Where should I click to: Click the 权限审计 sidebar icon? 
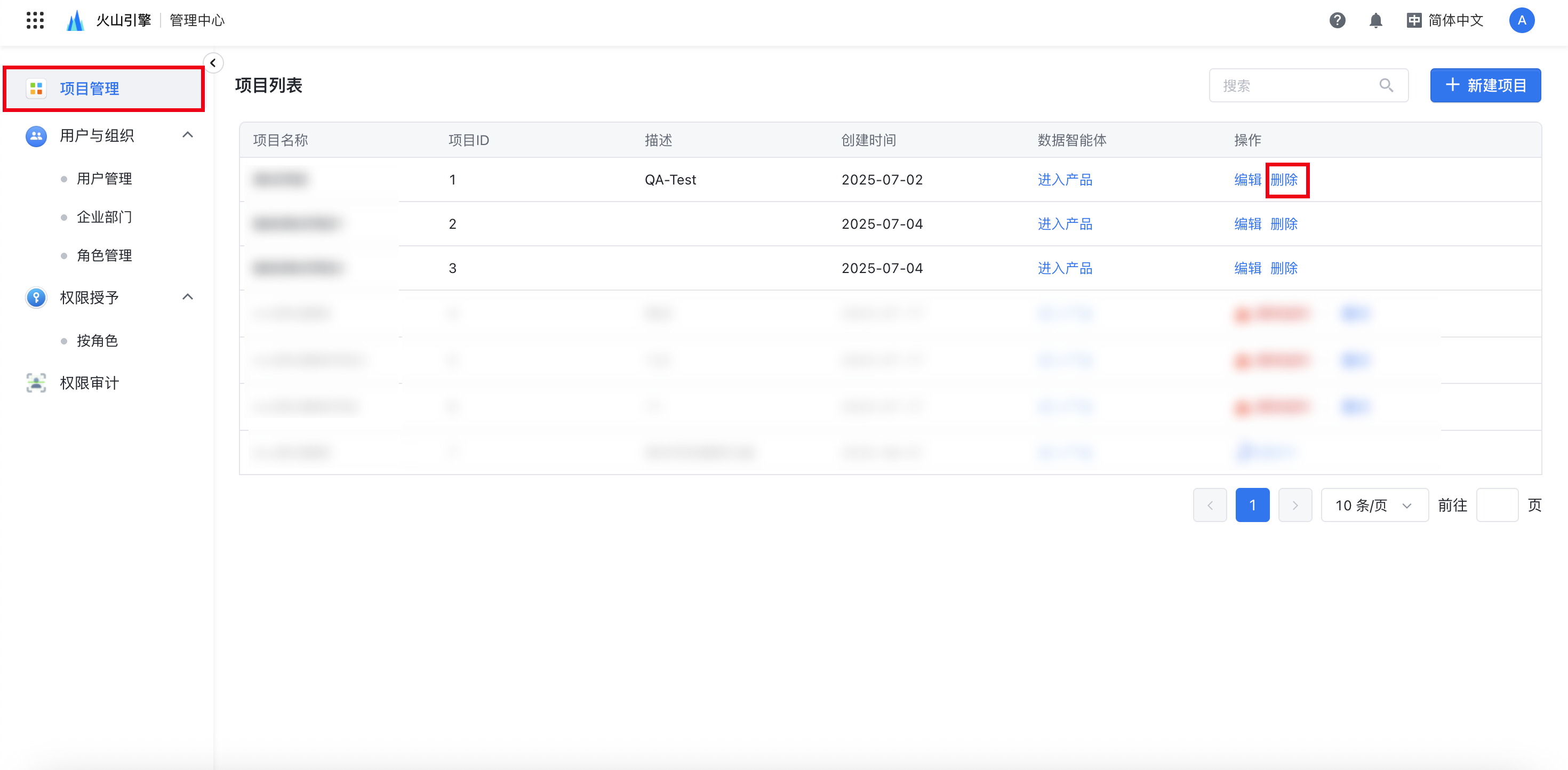click(36, 383)
